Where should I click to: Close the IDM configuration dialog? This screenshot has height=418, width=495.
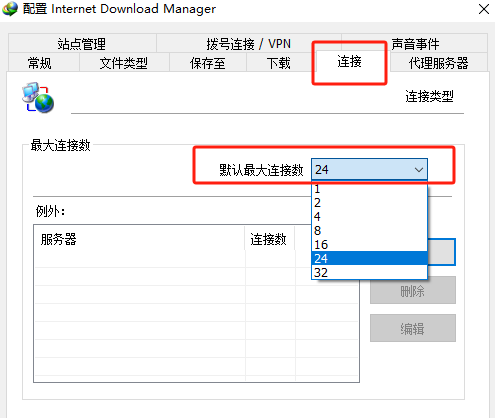(484, 9)
